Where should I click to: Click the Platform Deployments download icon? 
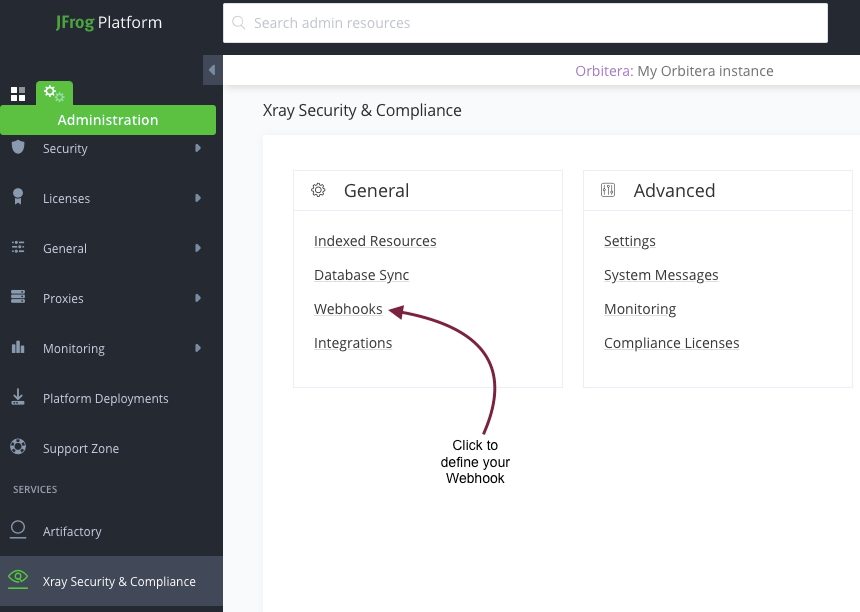(18, 398)
